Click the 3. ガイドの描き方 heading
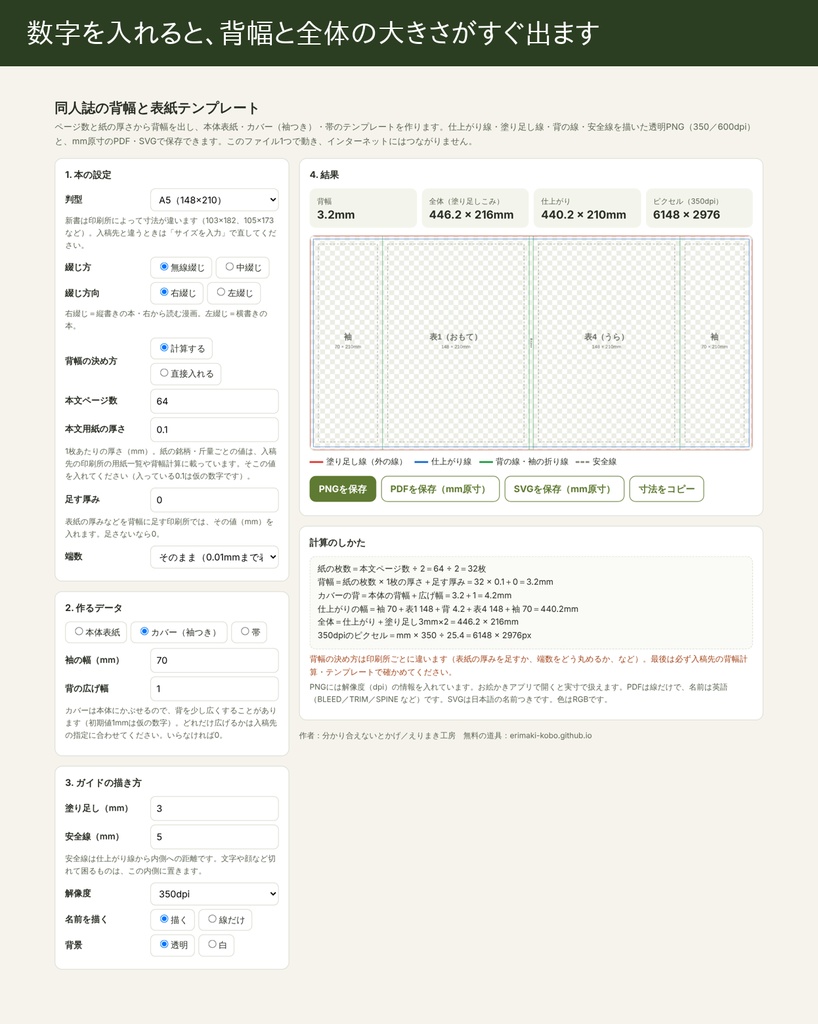818x1024 pixels. [103, 782]
